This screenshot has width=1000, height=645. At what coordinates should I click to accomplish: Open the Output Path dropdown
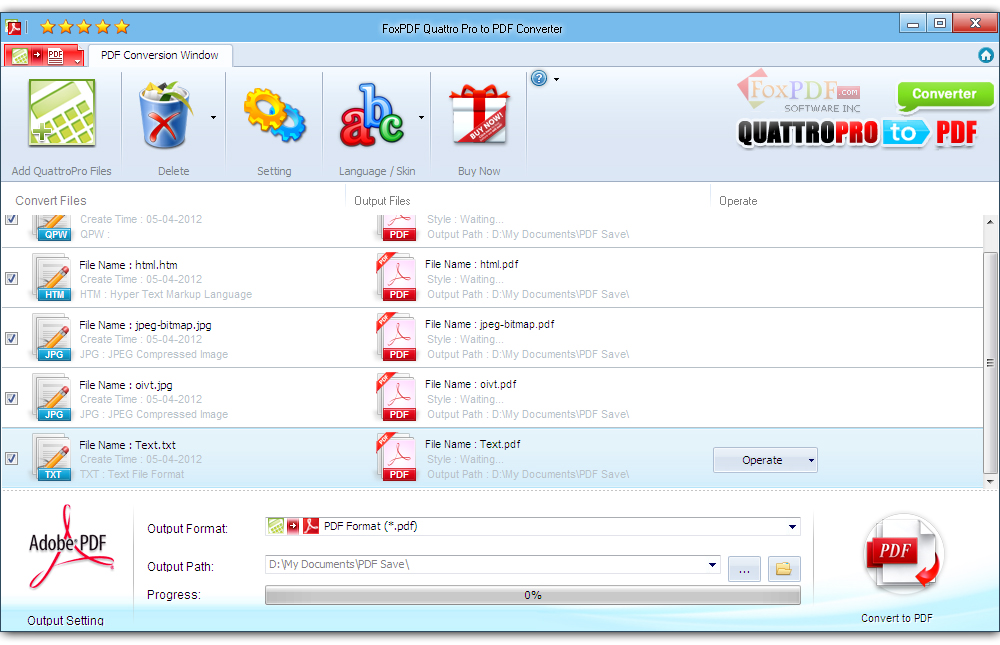712,565
